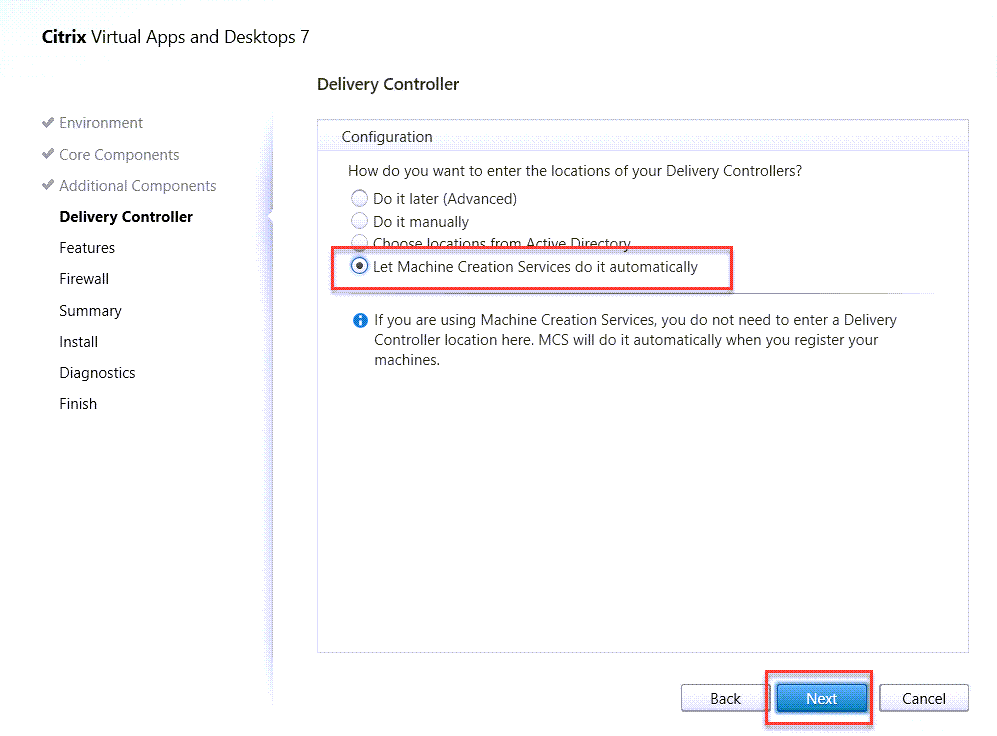Click the checkmark icon beside Core Components
Screen dimensions: 997x736
[48, 155]
